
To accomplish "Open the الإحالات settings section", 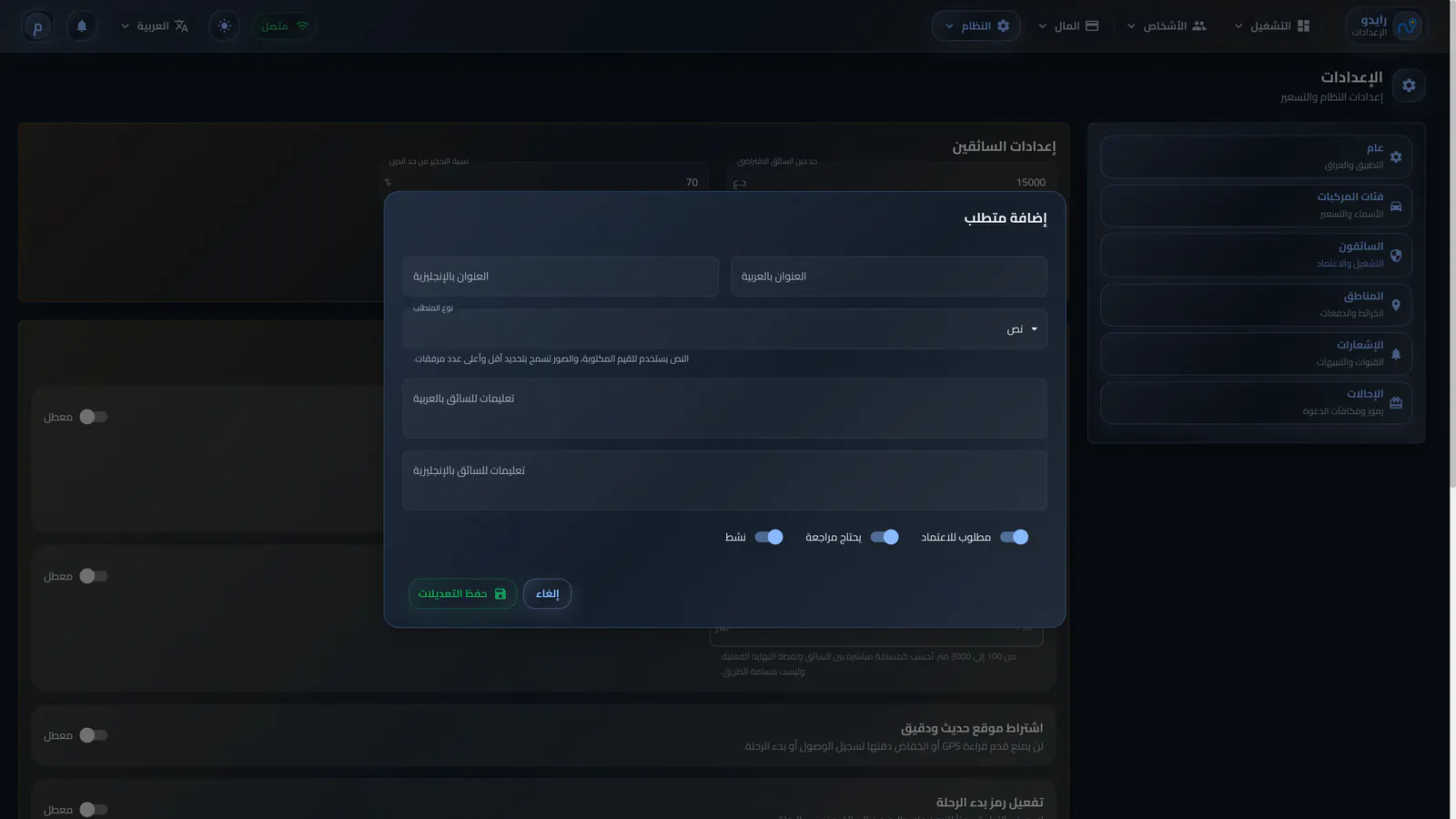I will coord(1256,403).
